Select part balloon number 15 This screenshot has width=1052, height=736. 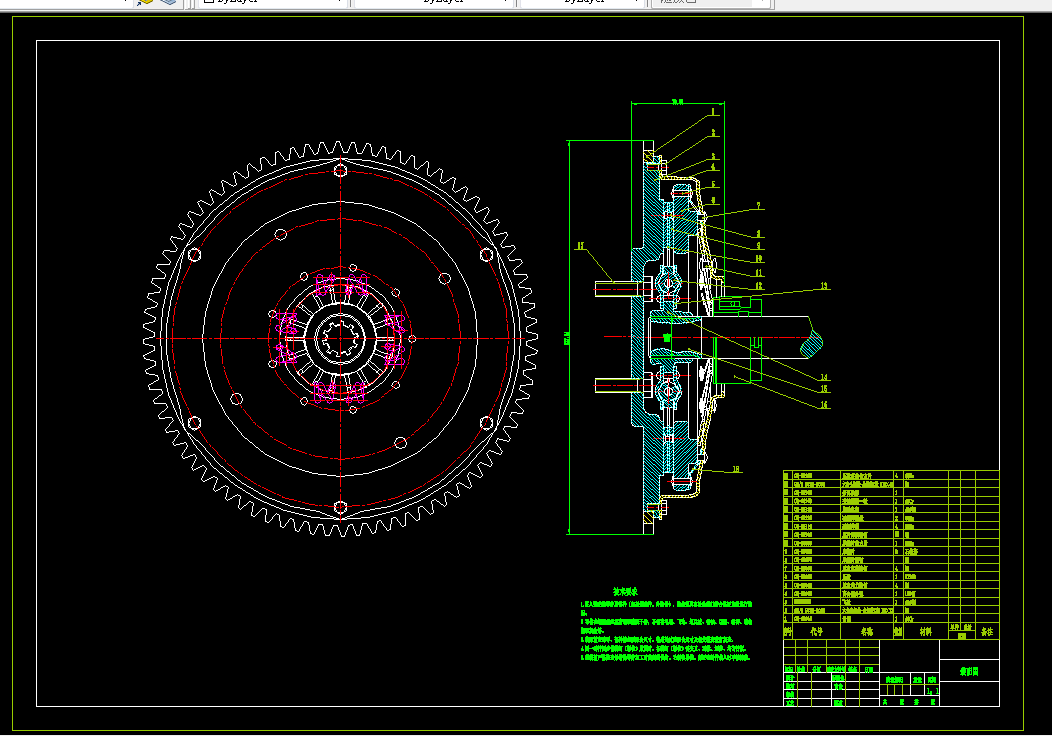click(x=824, y=388)
